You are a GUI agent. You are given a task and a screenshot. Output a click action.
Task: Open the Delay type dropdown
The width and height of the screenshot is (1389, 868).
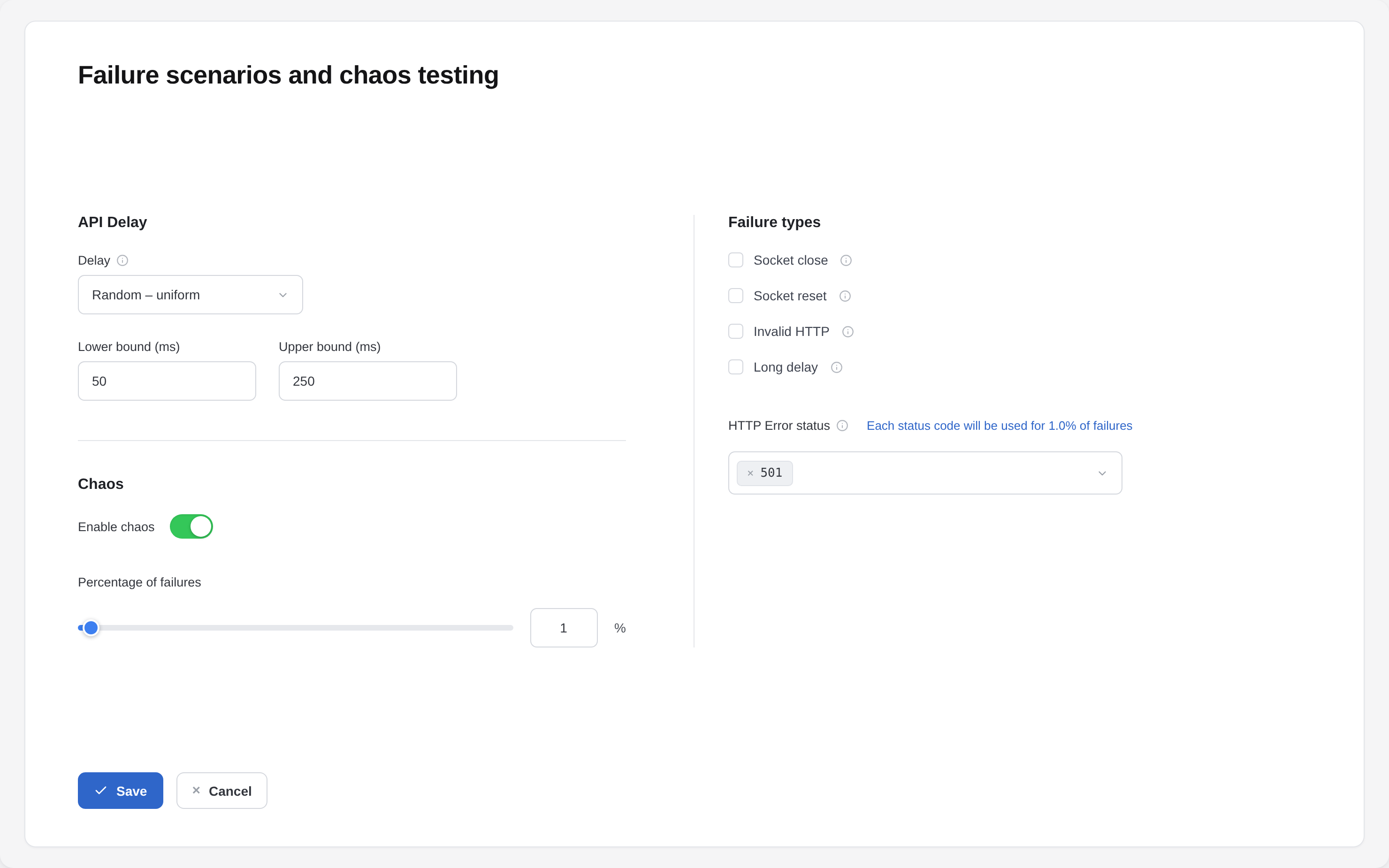click(191, 295)
